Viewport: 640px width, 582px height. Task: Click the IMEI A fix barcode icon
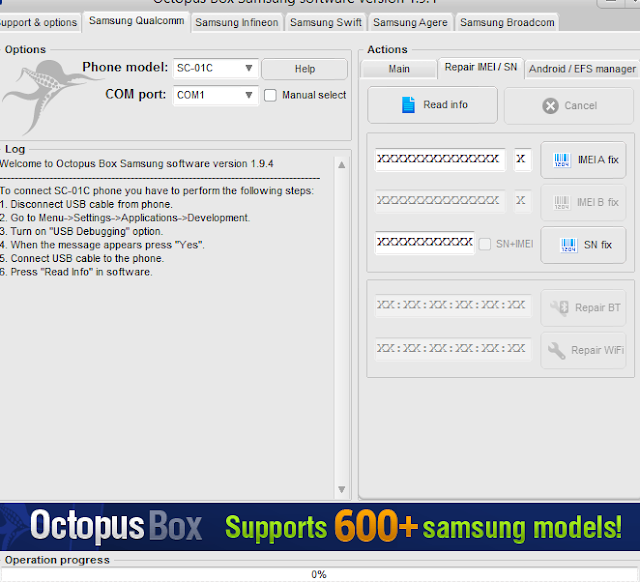coord(562,160)
